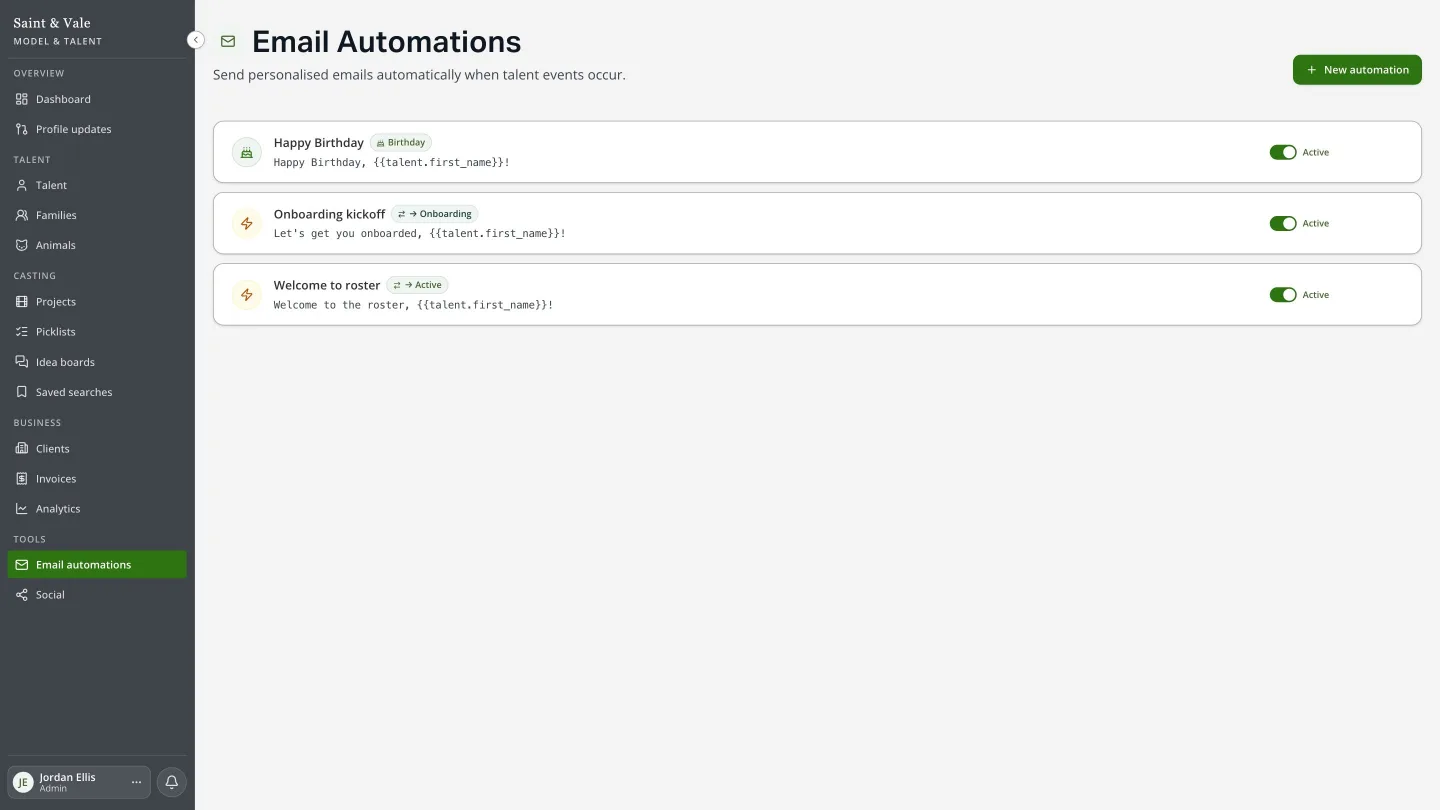Image resolution: width=1440 pixels, height=810 pixels.
Task: Click the Picklists checklist icon
Action: click(22, 332)
